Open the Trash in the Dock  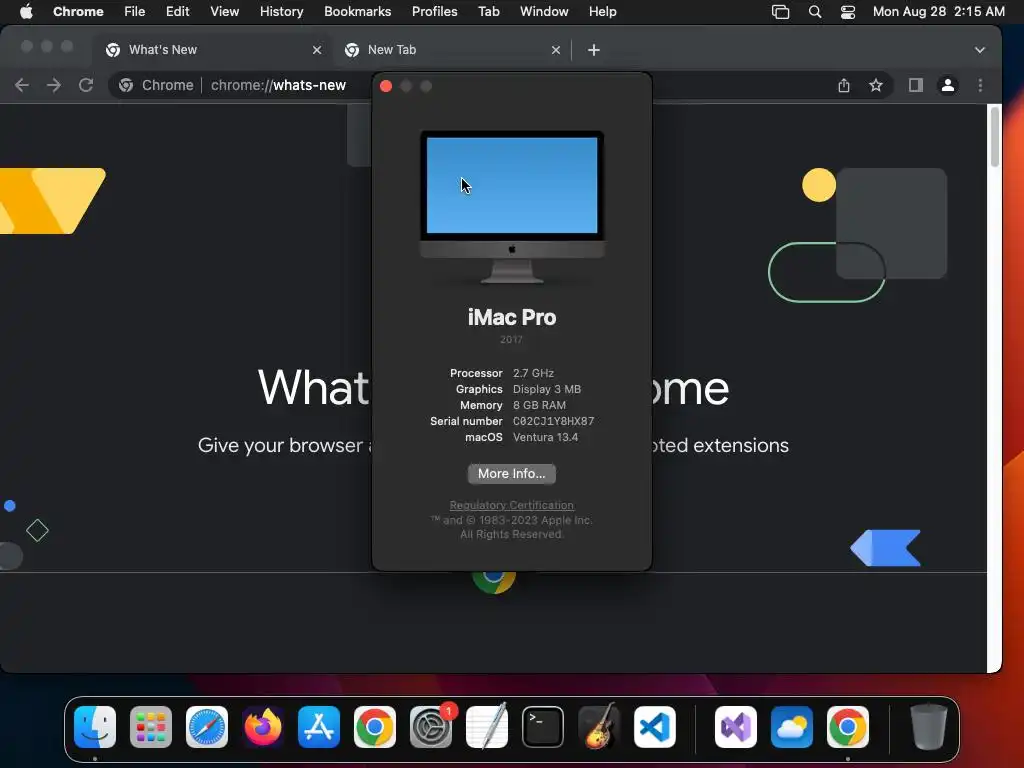pyautogui.click(x=928, y=727)
